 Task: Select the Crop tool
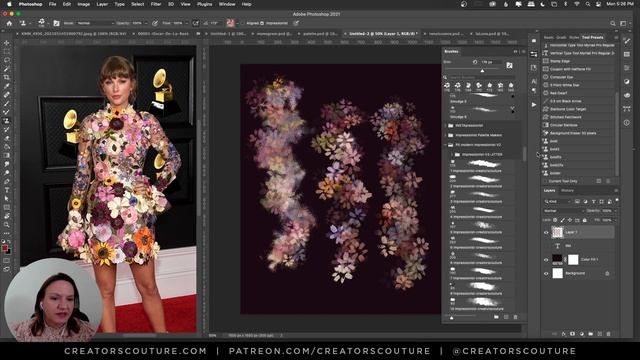7,77
